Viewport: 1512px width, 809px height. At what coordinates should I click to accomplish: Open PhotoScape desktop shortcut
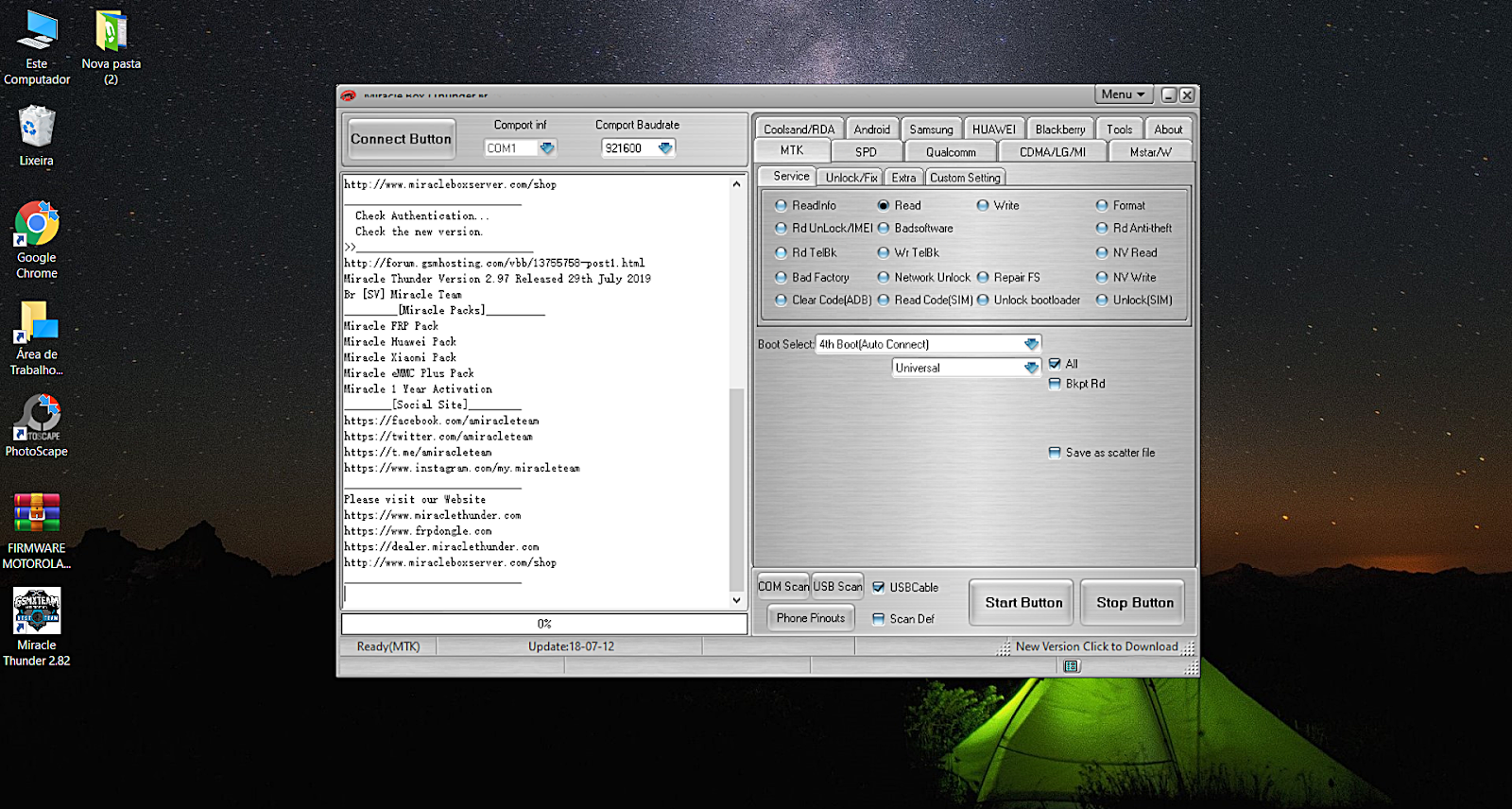(37, 418)
